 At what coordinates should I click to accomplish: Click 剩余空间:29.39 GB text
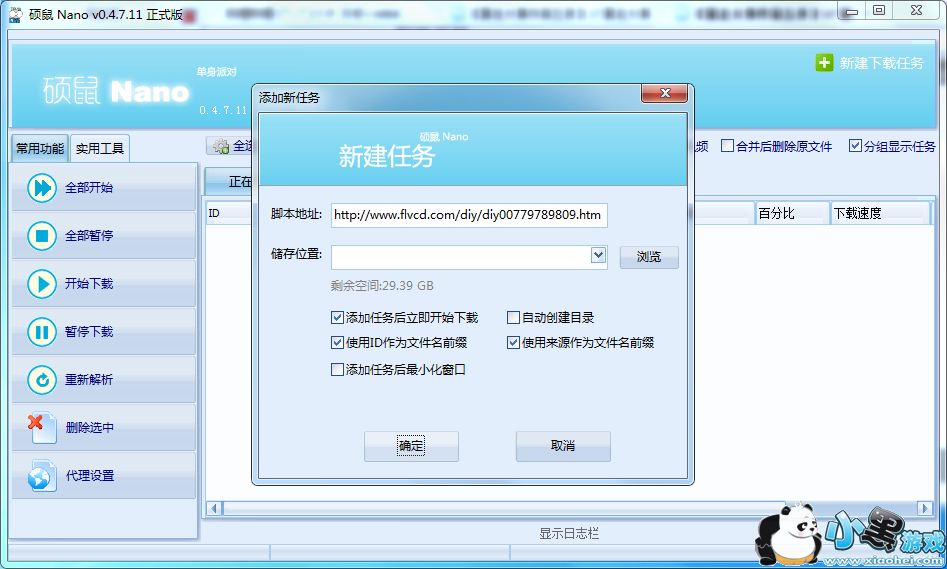pos(382,286)
